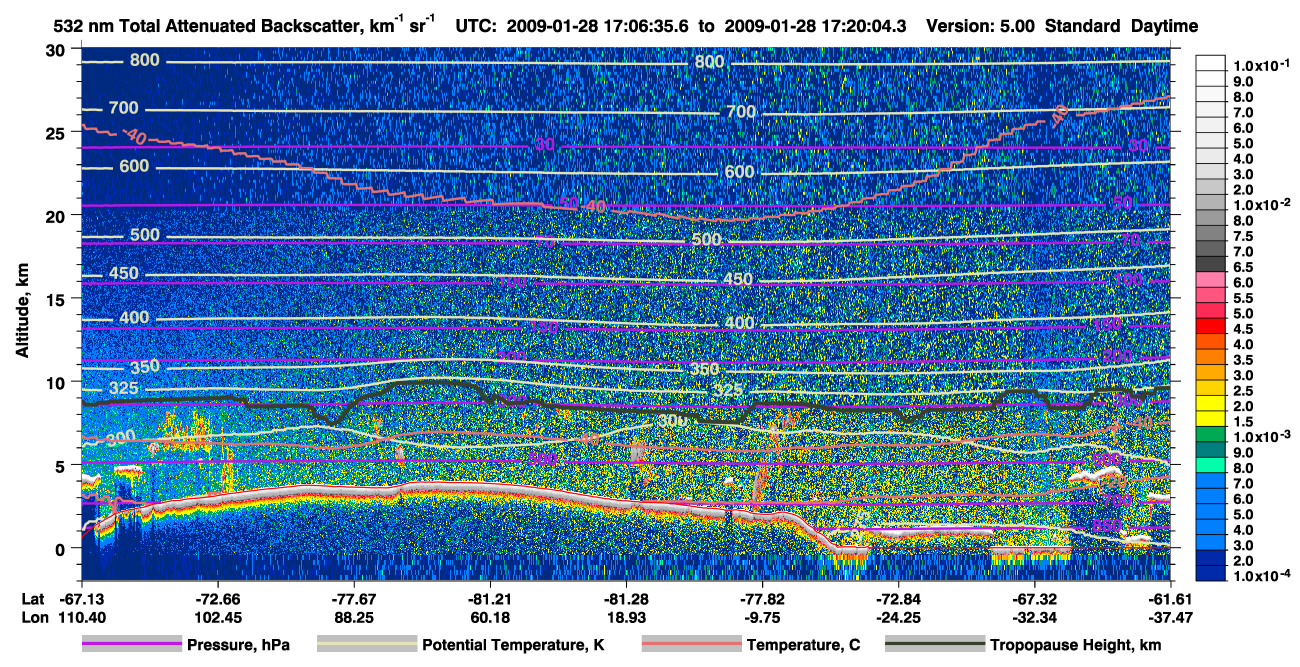Click latitude value -67.13
The height and width of the screenshot is (667, 1300).
pos(81,598)
